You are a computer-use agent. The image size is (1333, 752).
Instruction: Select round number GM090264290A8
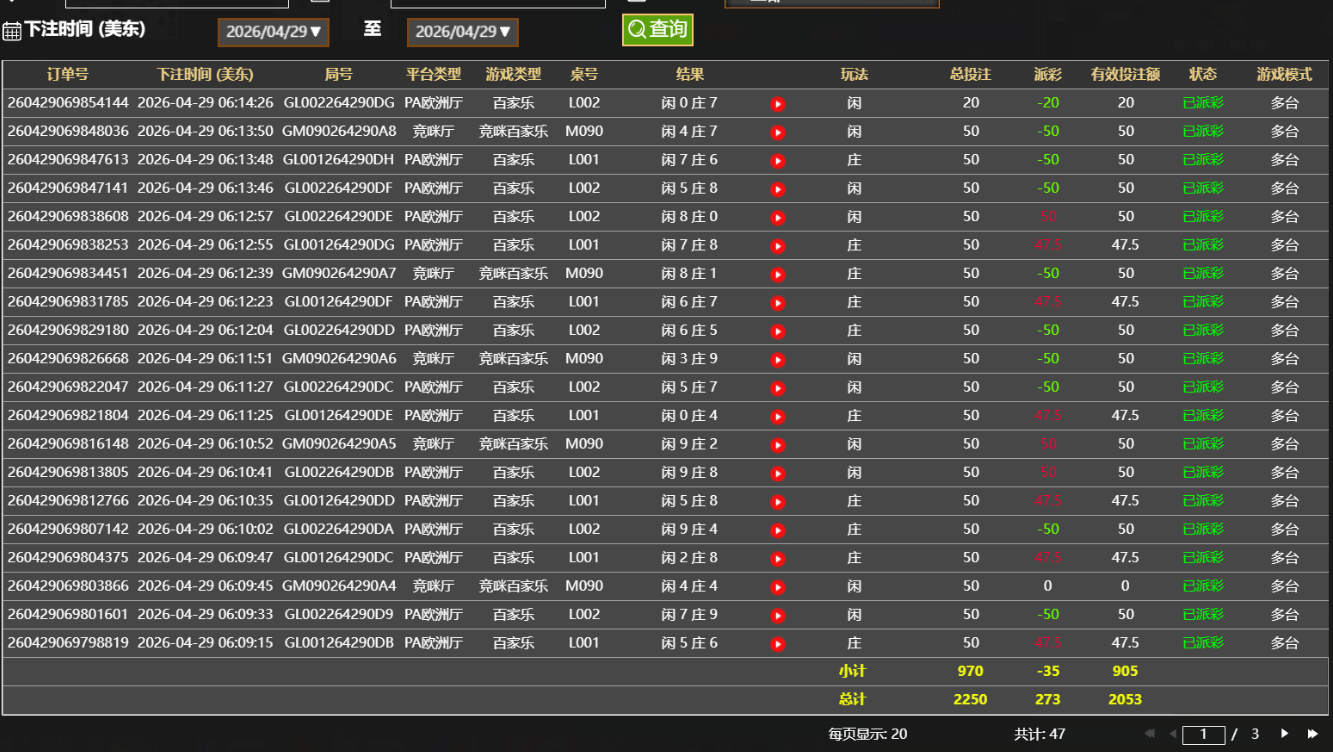pyautogui.click(x=339, y=131)
